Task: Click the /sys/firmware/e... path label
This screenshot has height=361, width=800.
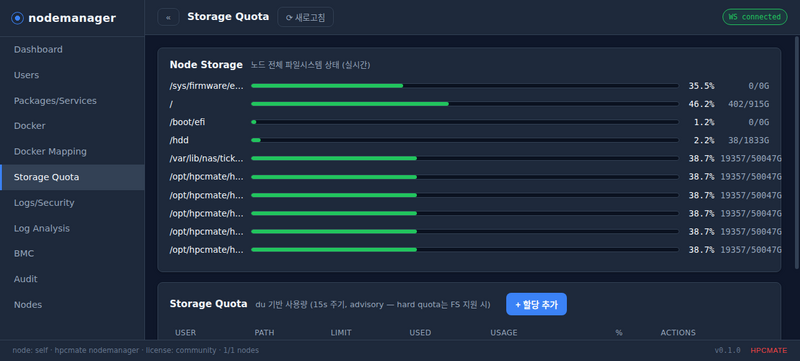Action: point(207,86)
